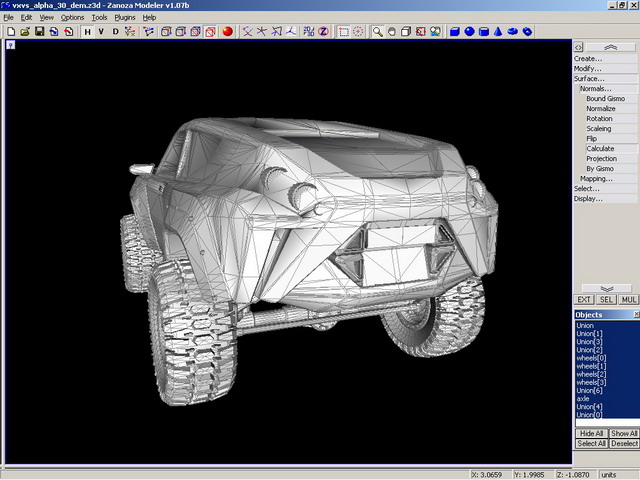The width and height of the screenshot is (640, 480).
Task: Expand the Mapping... section
Action: (596, 178)
